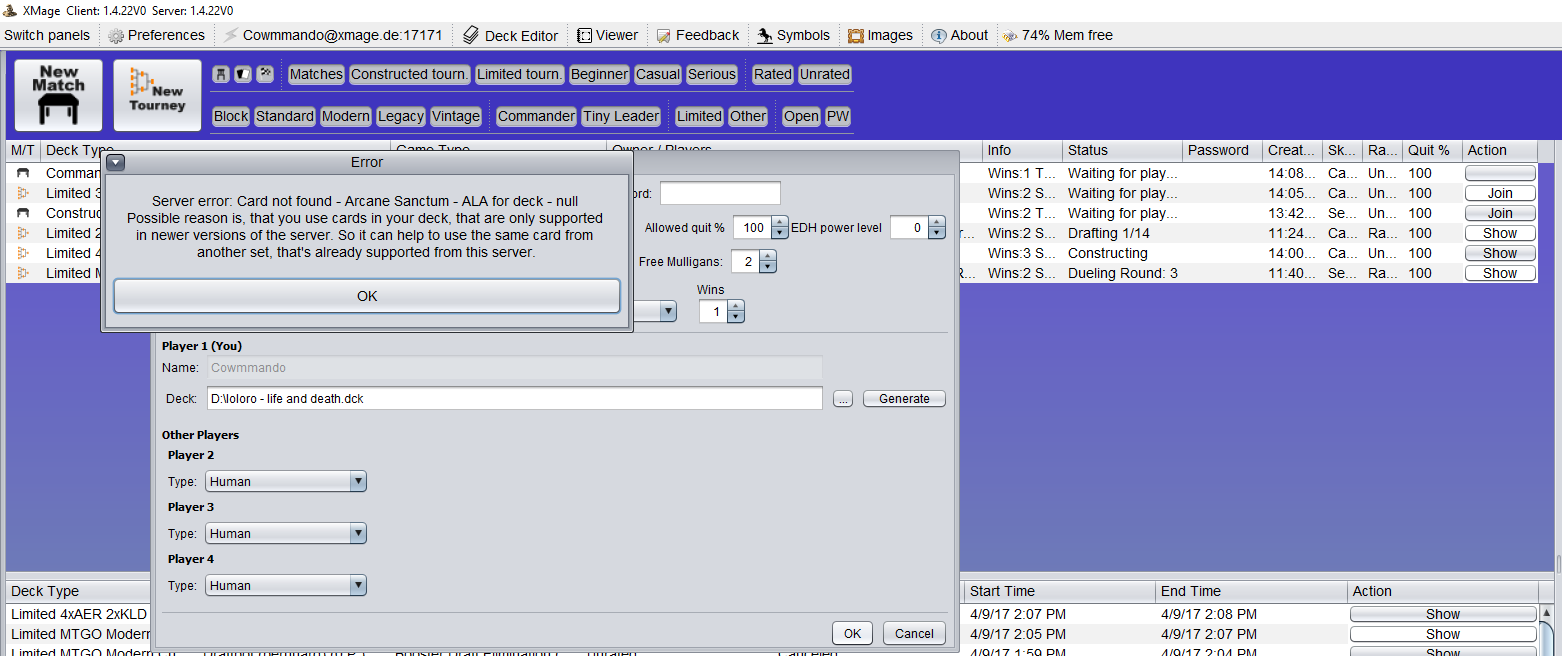1562x656 pixels.
Task: Toggle the Rated tables filter
Action: point(772,74)
